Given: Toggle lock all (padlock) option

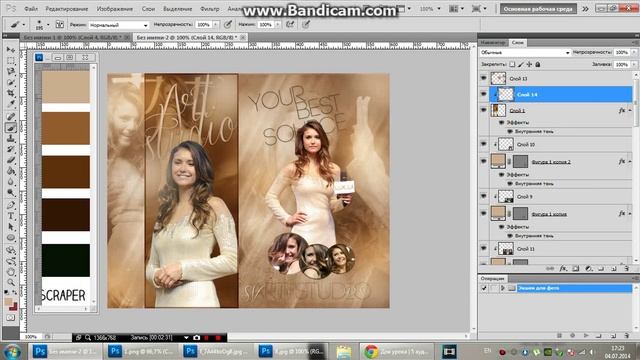Looking at the screenshot, I should pyautogui.click(x=538, y=64).
